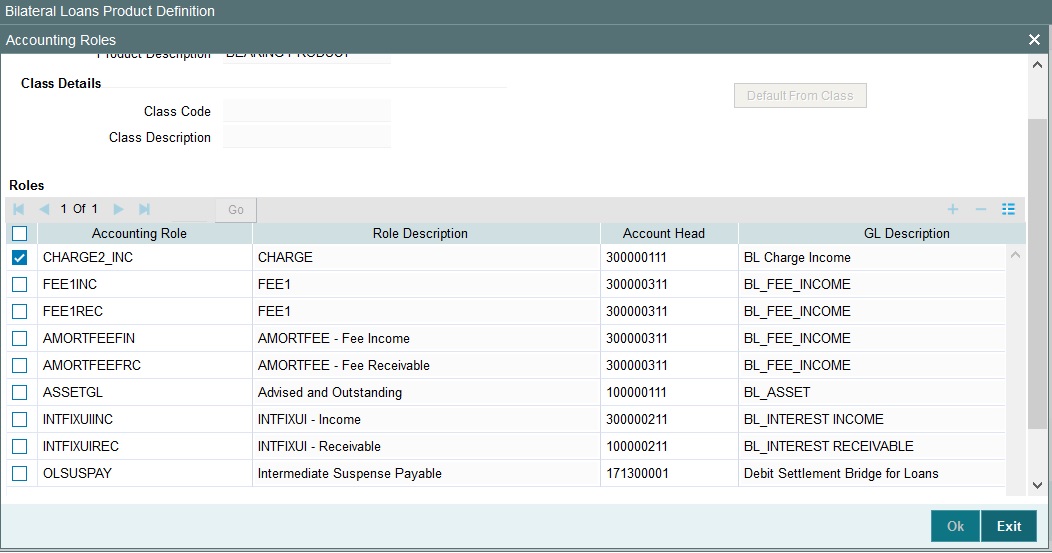Screen dimensions: 1052x553
Task: Click account head 300000111 cell
Action: coord(670,258)
